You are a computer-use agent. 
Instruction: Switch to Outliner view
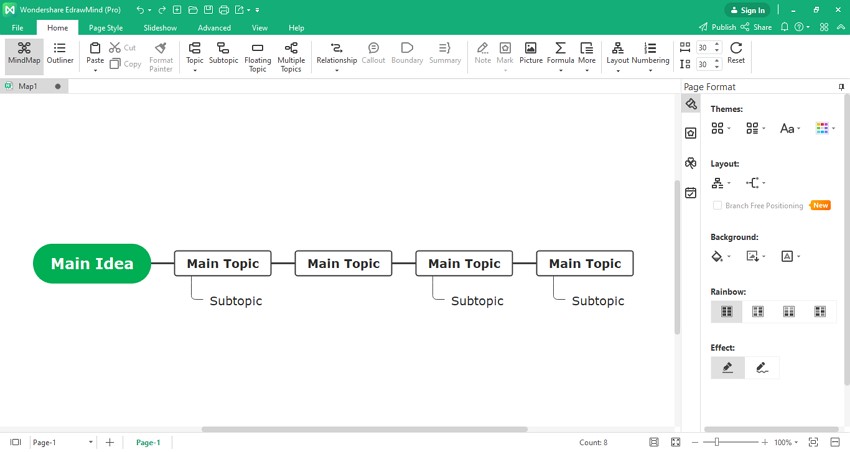(x=60, y=54)
